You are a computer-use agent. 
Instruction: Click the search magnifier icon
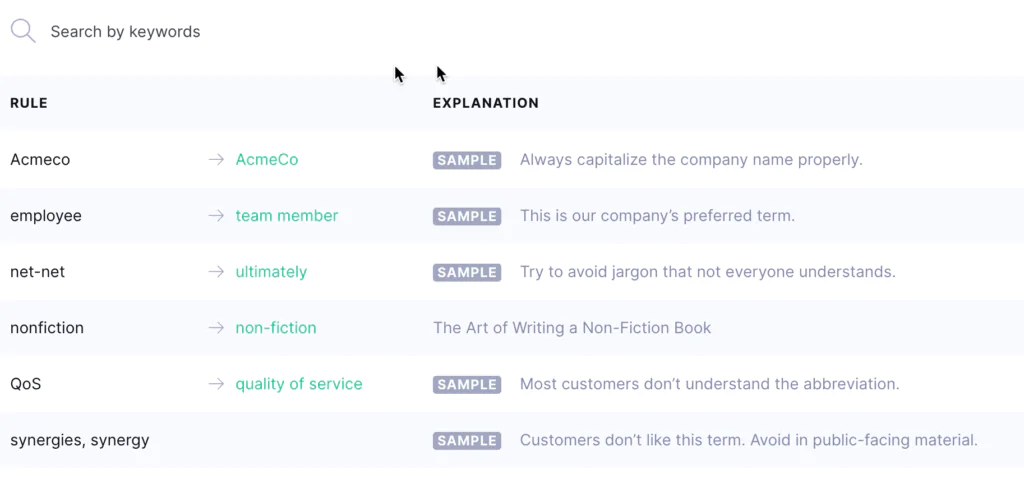(x=22, y=31)
